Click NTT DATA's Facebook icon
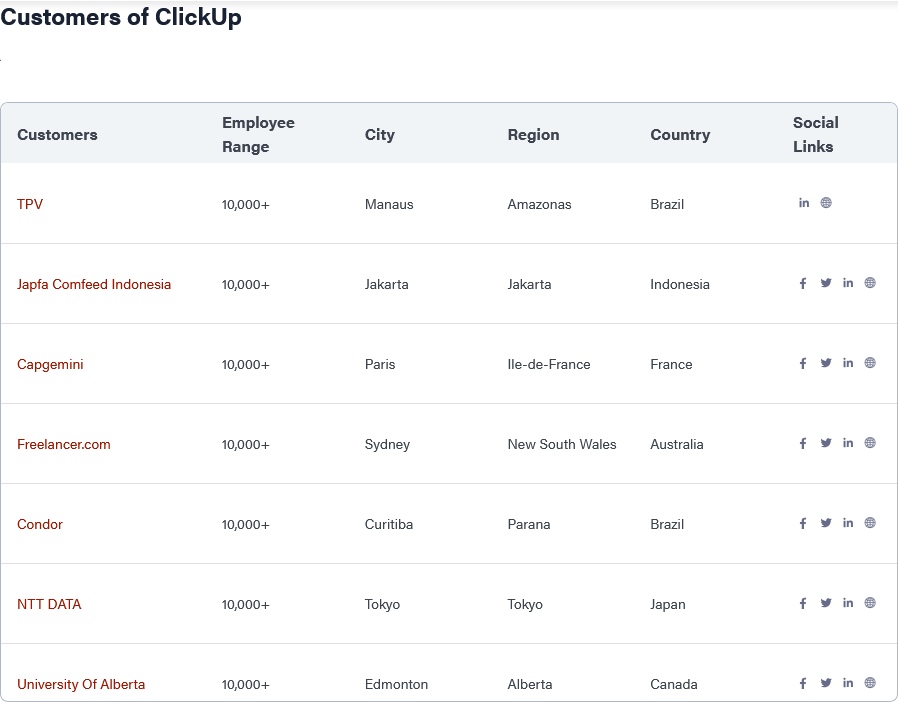This screenshot has width=898, height=702. point(803,603)
